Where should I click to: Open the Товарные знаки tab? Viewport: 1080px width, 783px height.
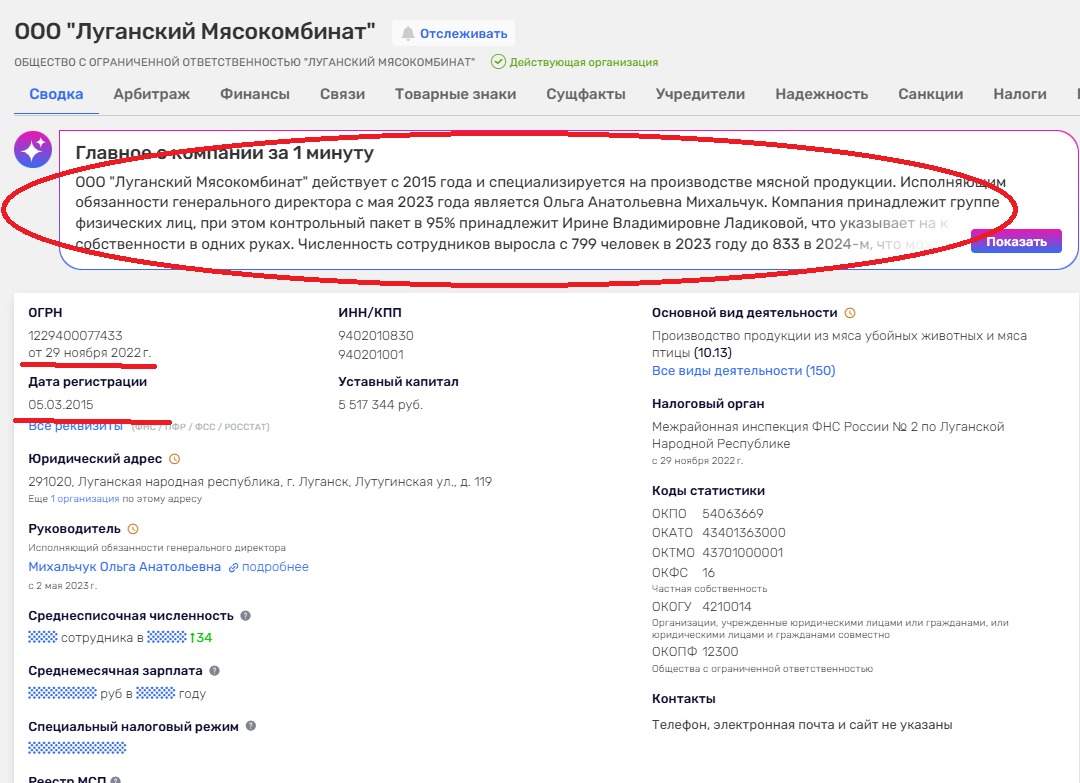click(455, 94)
